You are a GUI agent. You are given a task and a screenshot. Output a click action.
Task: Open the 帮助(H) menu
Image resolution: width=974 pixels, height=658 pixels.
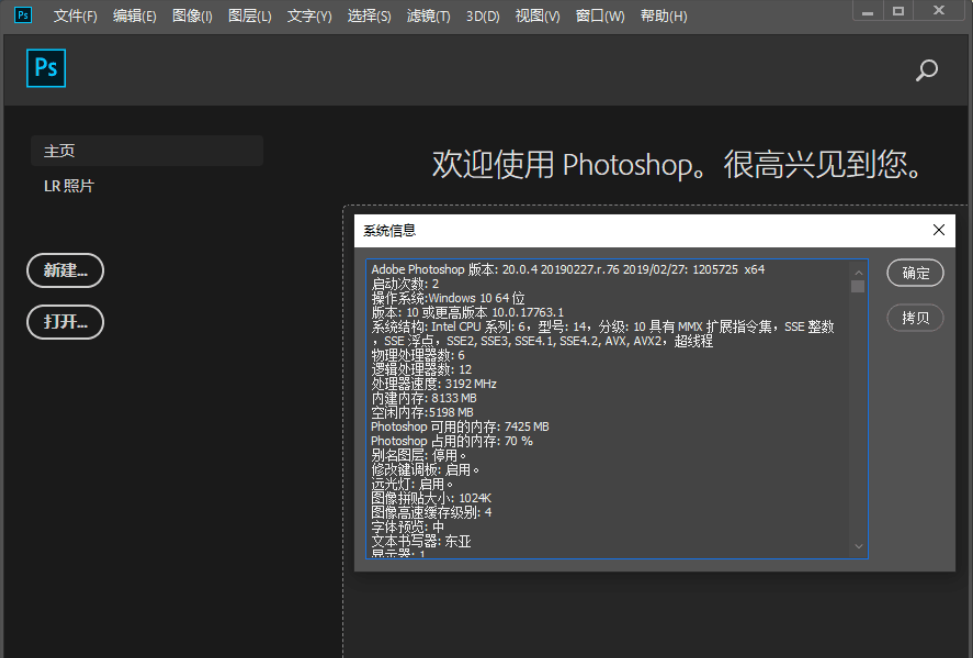(x=664, y=16)
